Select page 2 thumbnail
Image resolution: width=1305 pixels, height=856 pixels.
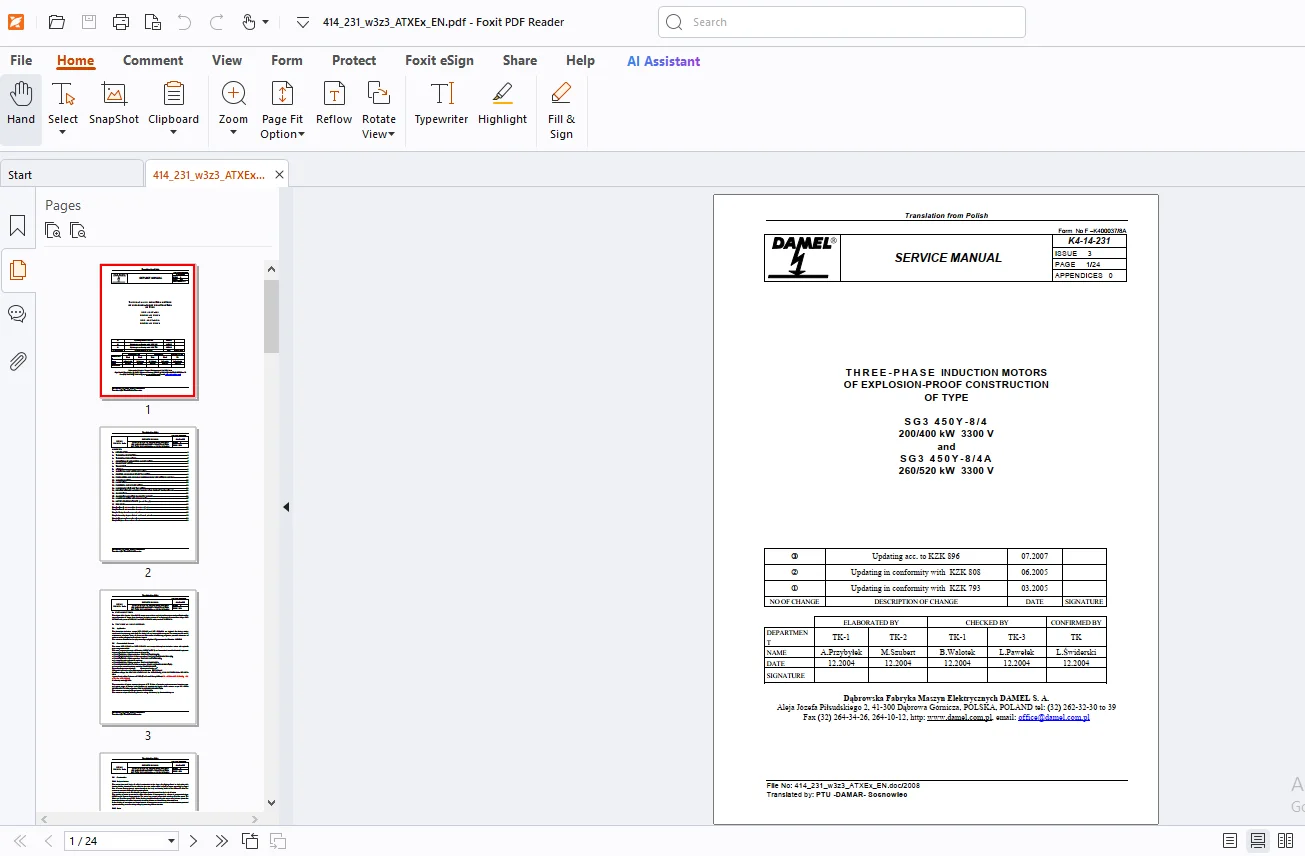point(148,494)
